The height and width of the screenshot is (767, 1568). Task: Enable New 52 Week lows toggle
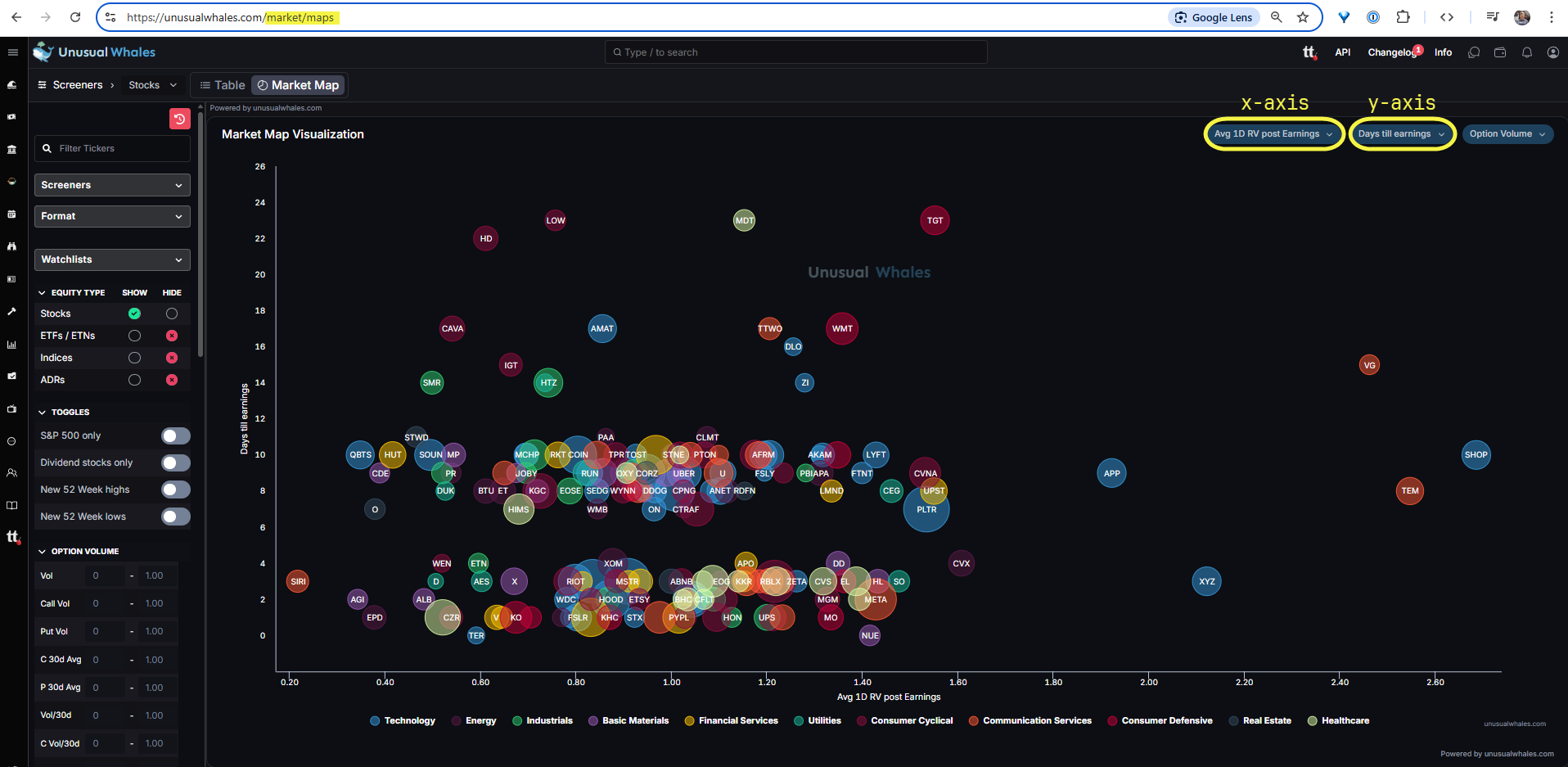(x=175, y=517)
